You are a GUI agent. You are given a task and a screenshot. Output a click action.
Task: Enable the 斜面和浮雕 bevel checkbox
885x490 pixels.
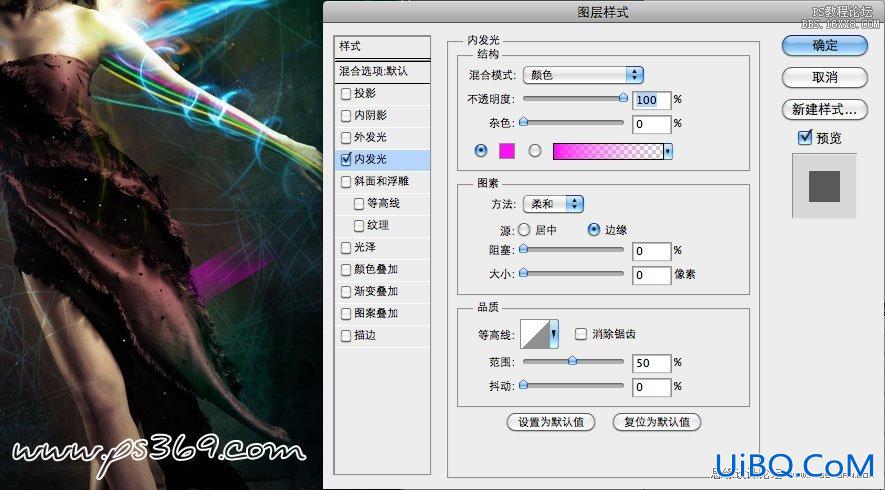346,182
